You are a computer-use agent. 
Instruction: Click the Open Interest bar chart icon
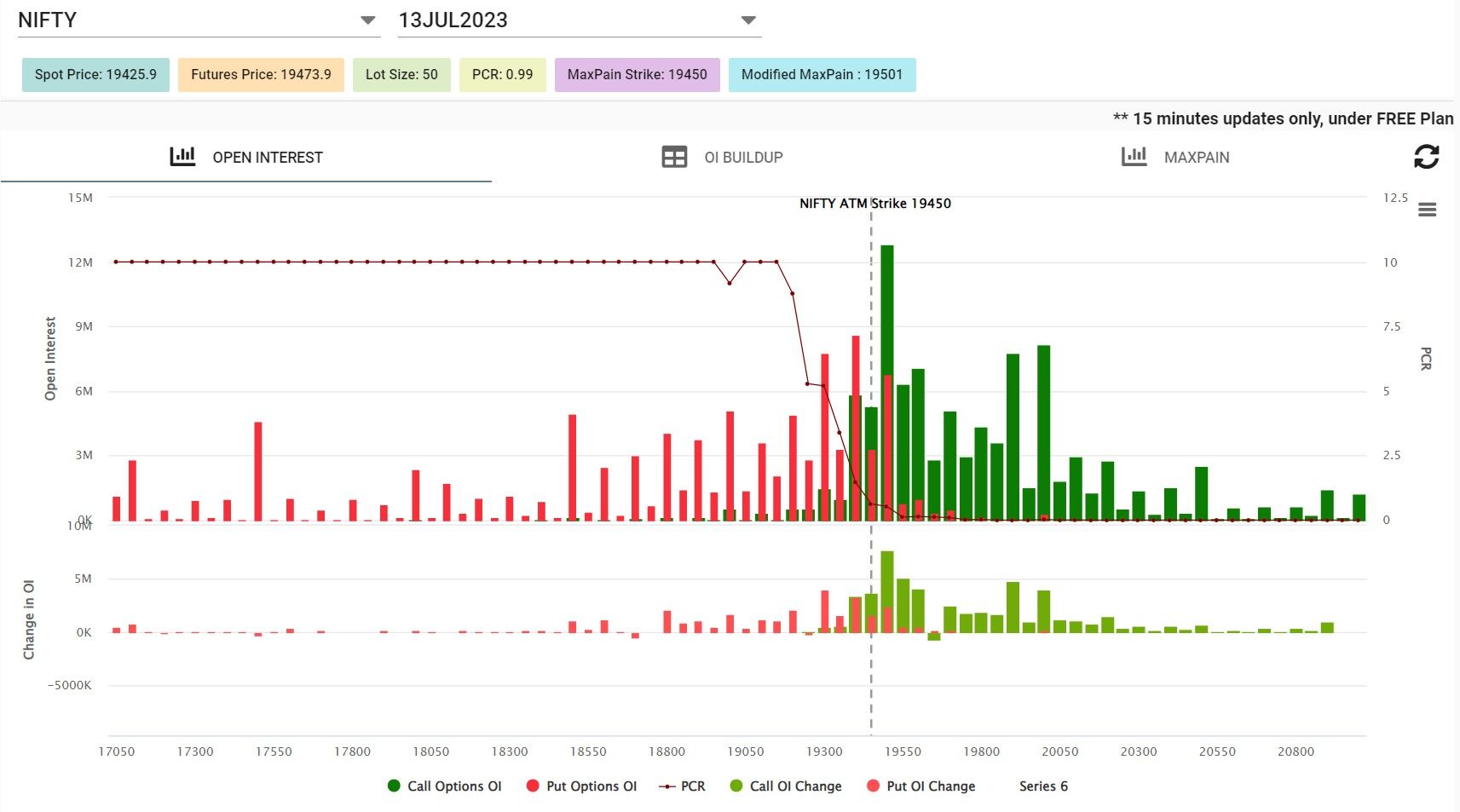pyautogui.click(x=182, y=156)
